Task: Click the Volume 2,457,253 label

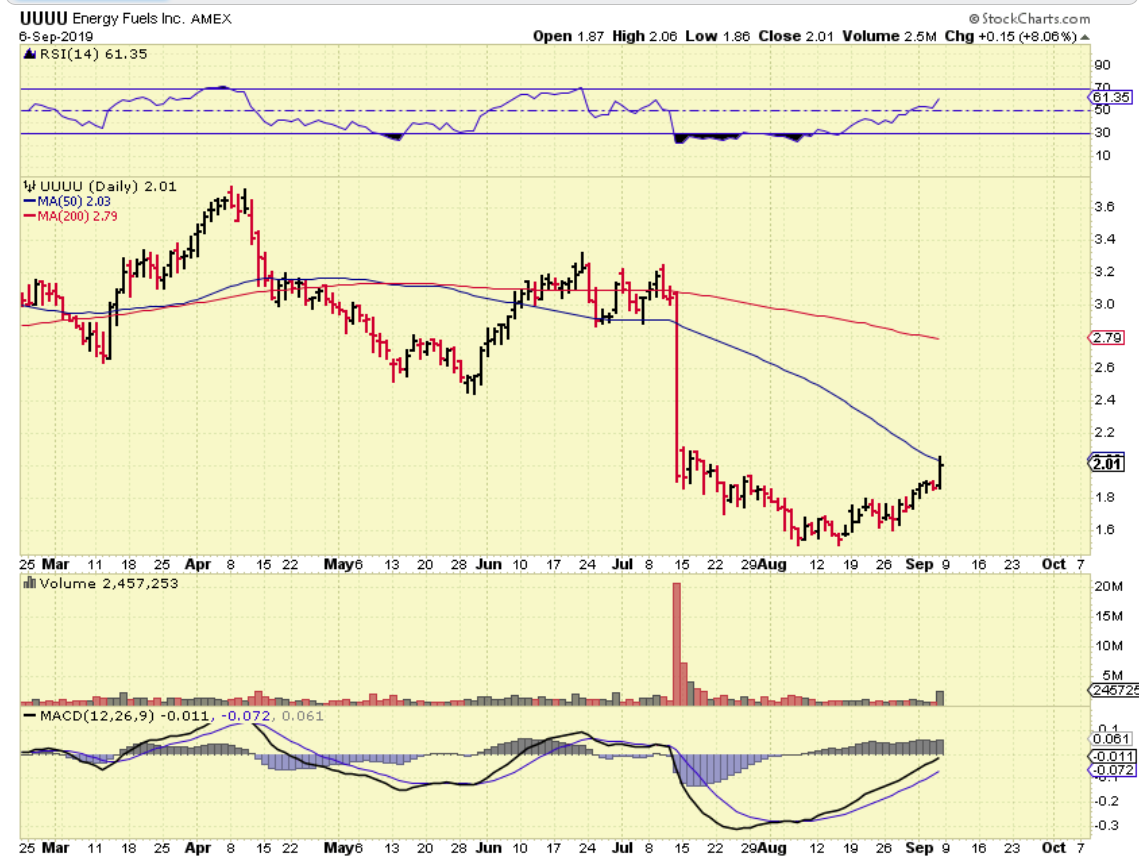Action: click(108, 583)
